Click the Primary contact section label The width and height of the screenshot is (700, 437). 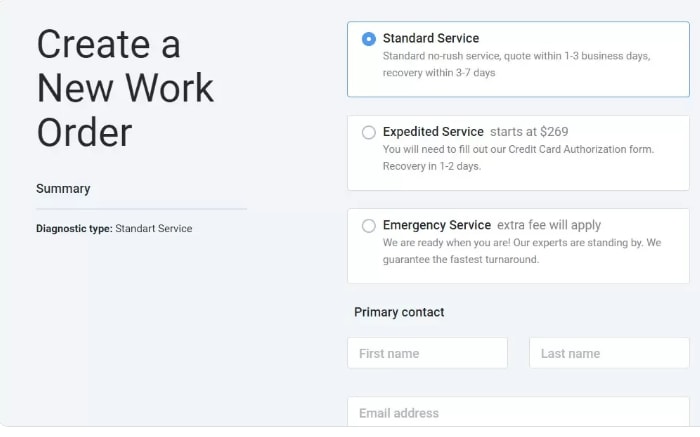point(399,312)
